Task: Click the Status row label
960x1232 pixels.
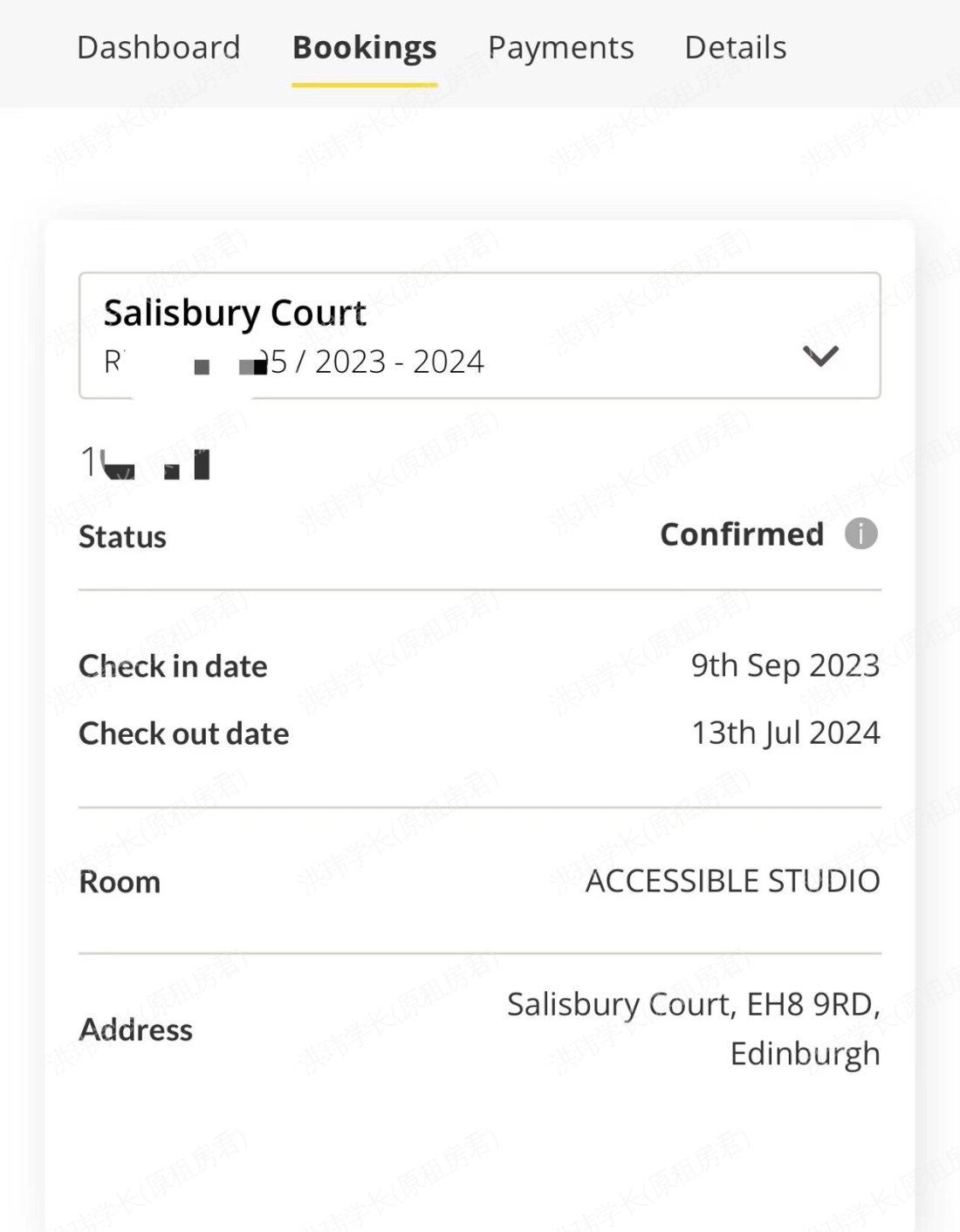Action: coord(122,536)
